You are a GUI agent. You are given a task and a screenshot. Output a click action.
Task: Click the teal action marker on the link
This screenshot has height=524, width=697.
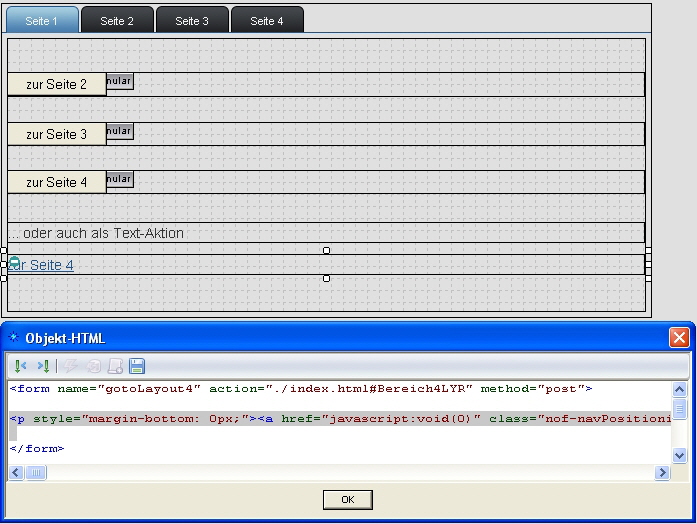13,263
